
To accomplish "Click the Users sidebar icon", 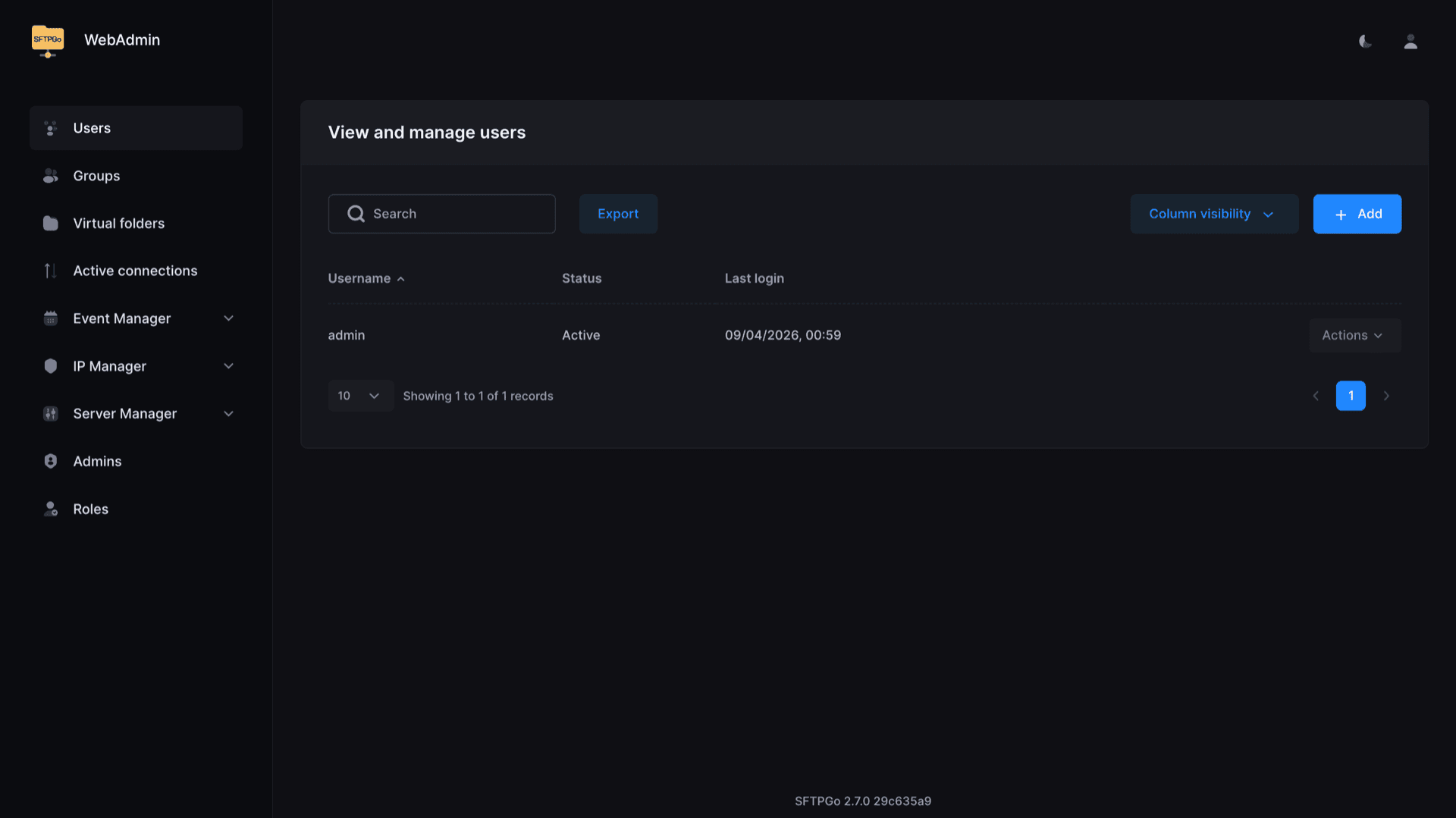I will click(51, 128).
